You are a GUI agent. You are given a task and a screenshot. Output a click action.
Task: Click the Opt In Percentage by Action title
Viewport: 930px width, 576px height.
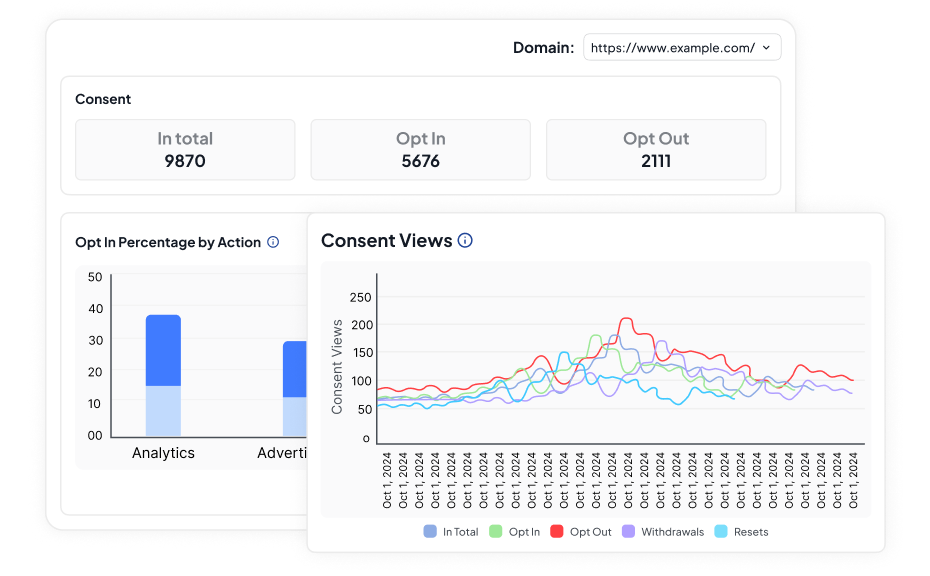pyautogui.click(x=168, y=242)
